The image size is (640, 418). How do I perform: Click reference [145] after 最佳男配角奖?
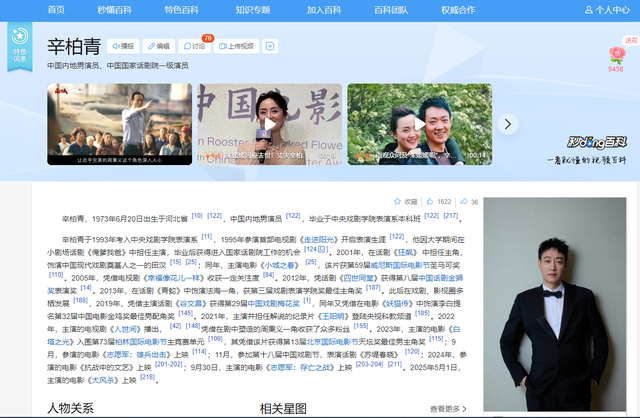click(186, 313)
